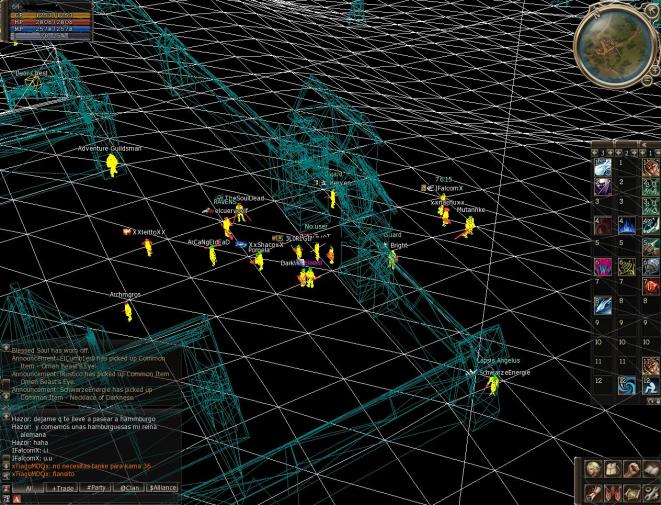Use grey-blue skill in slot 6 of bar 1
The height and width of the screenshot is (505, 661).
coord(651,266)
